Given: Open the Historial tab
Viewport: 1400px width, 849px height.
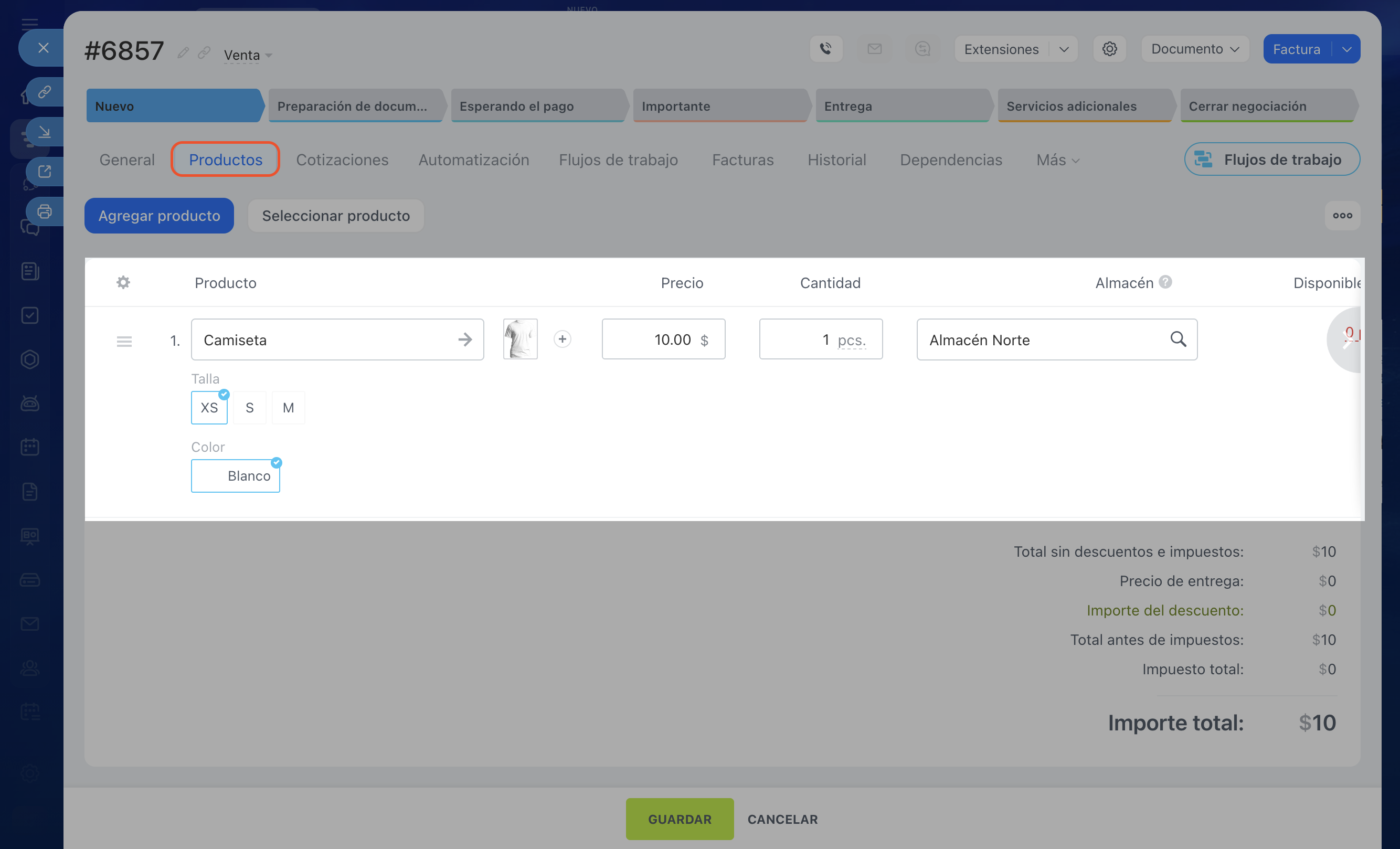Looking at the screenshot, I should coord(836,160).
